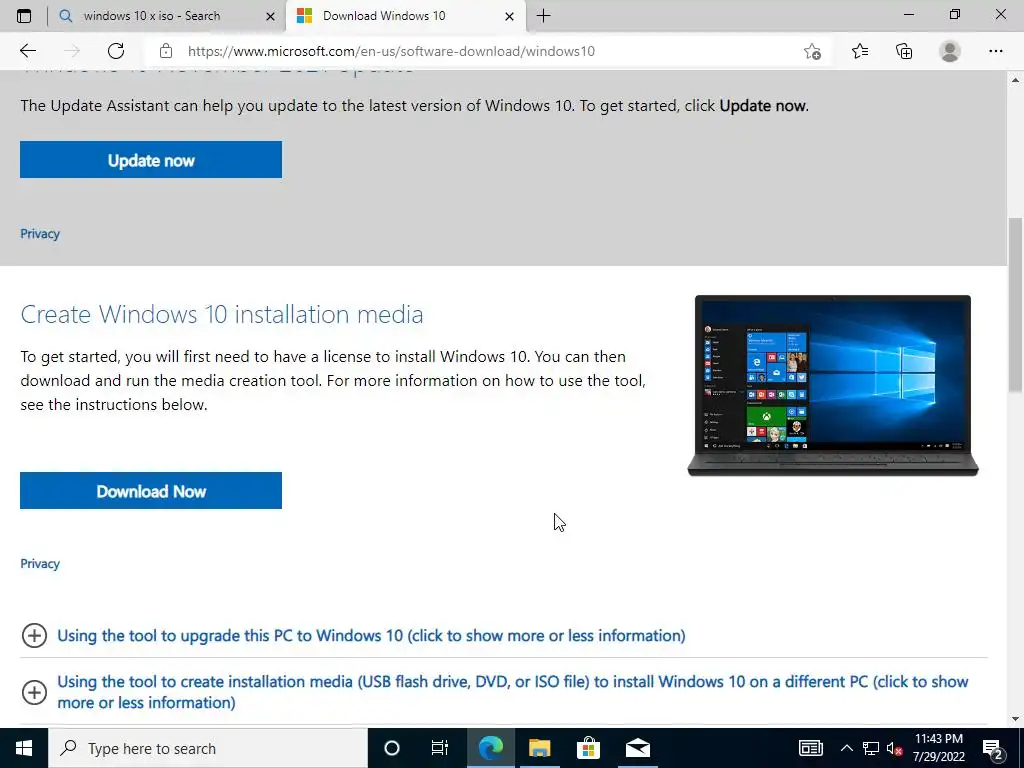Click the page vertical scrollbar thumb

point(1016,304)
